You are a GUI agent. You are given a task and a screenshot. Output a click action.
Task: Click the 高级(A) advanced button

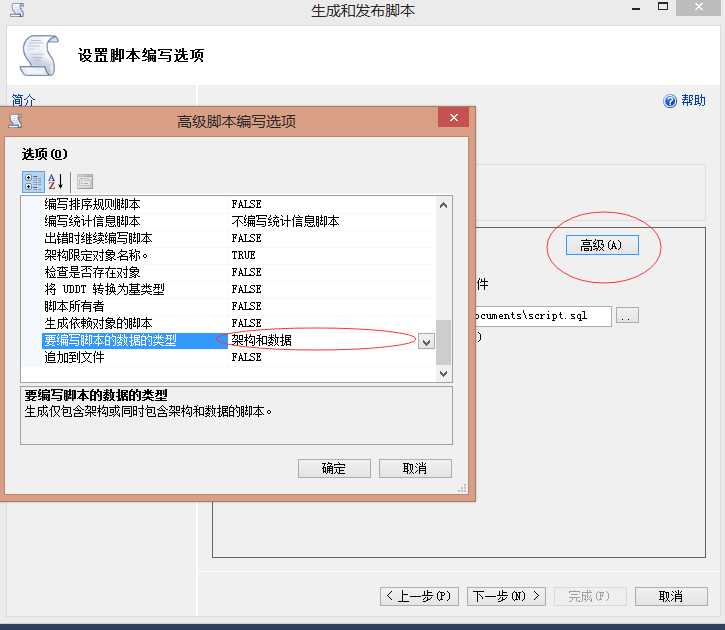(x=602, y=245)
